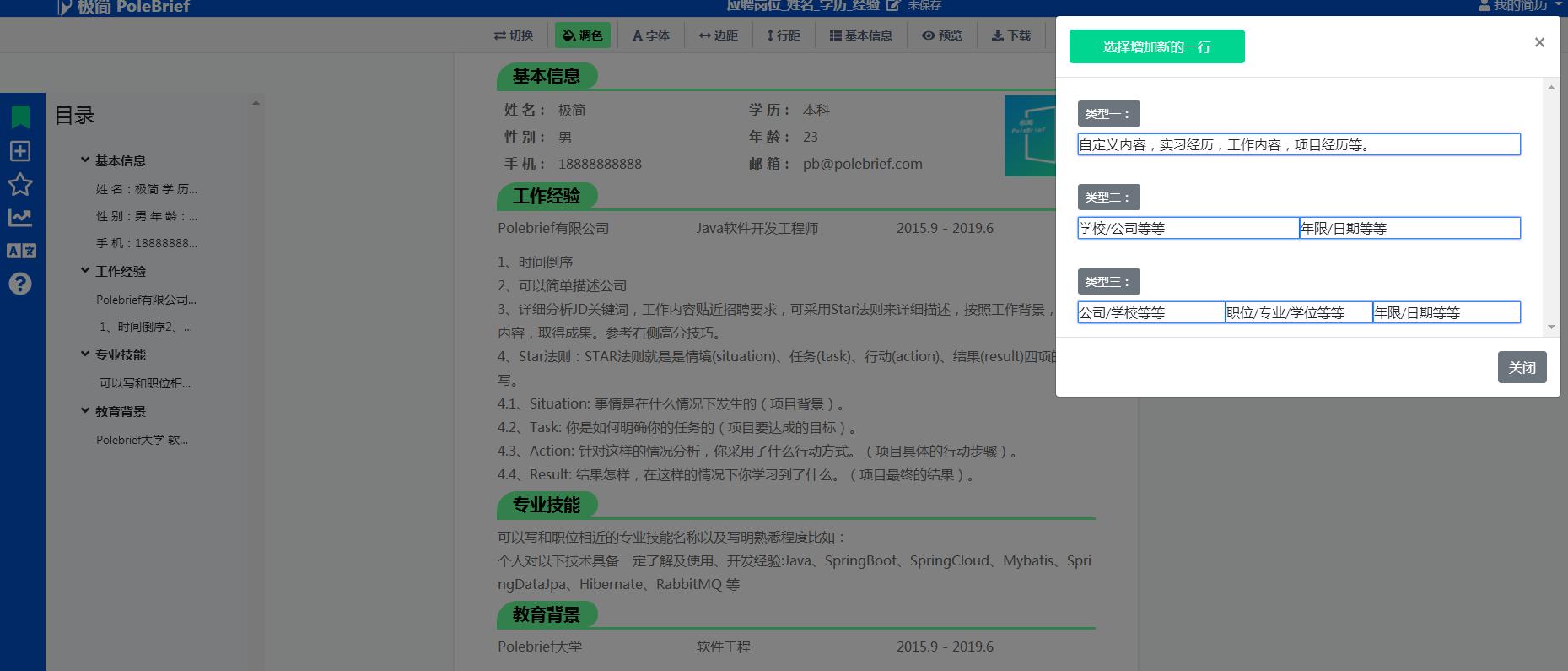
Task: Click the translate language sidebar icon
Action: [x=21, y=251]
